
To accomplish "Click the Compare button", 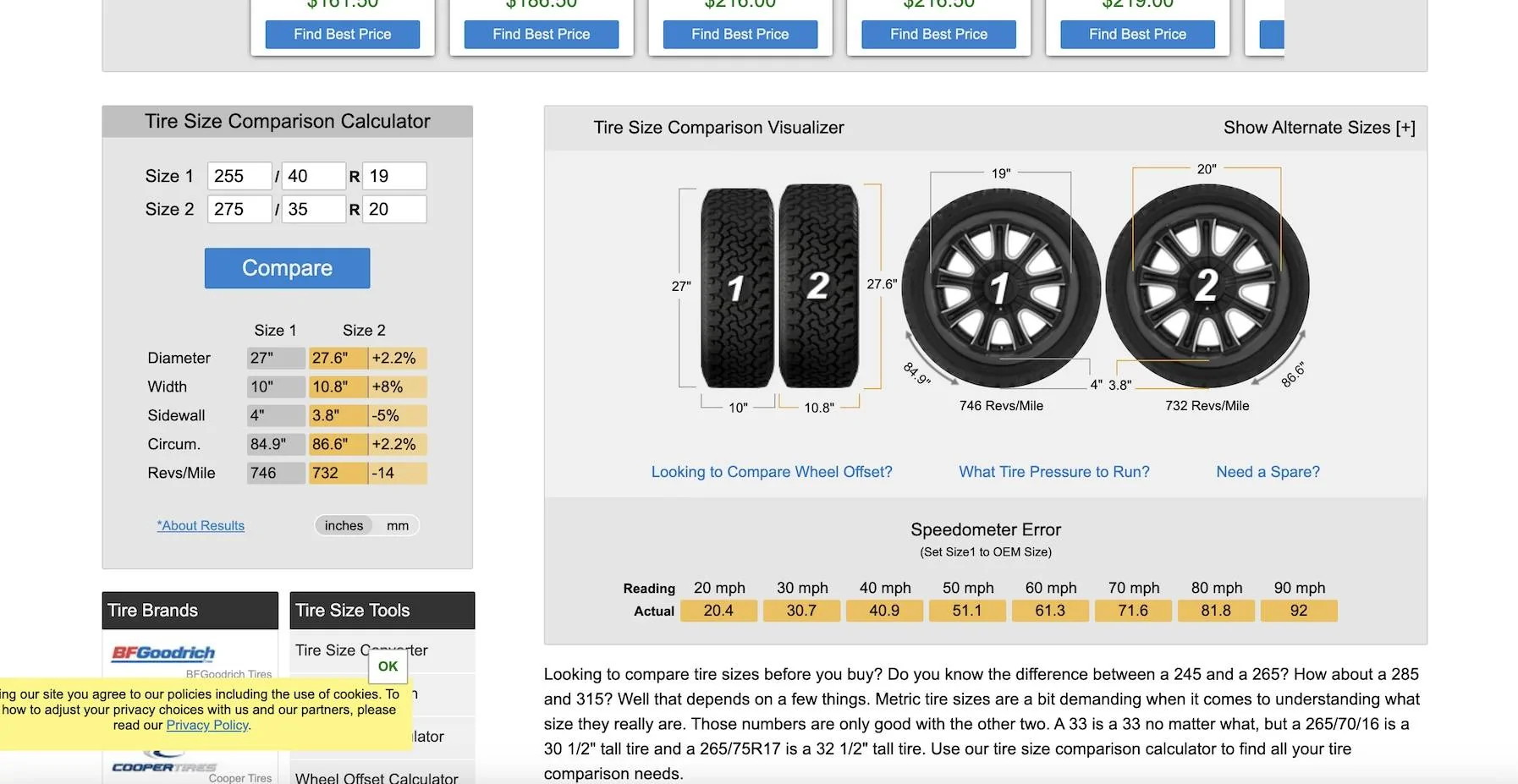I will pyautogui.click(x=287, y=268).
